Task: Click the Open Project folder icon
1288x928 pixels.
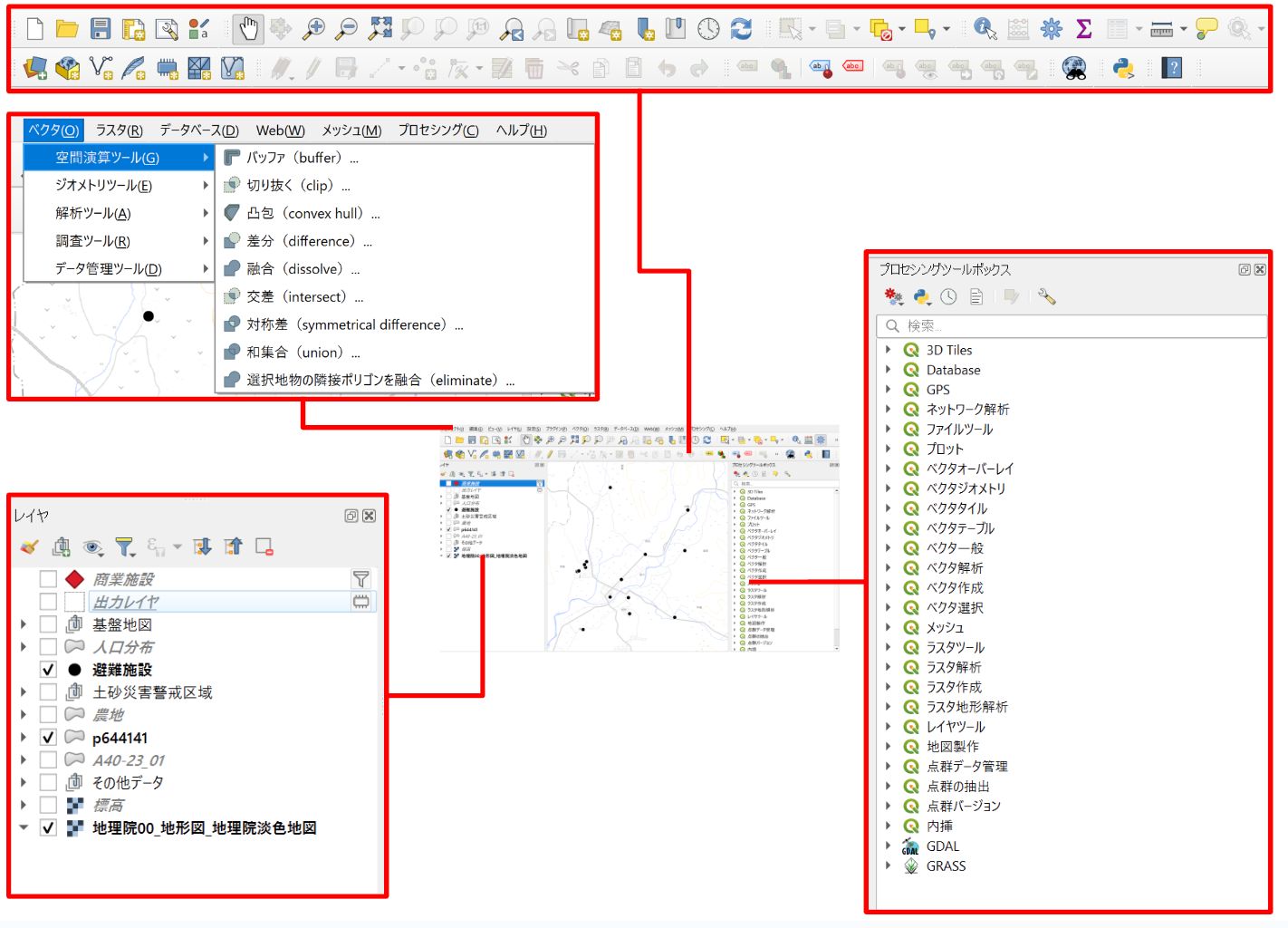Action: pyautogui.click(x=67, y=29)
